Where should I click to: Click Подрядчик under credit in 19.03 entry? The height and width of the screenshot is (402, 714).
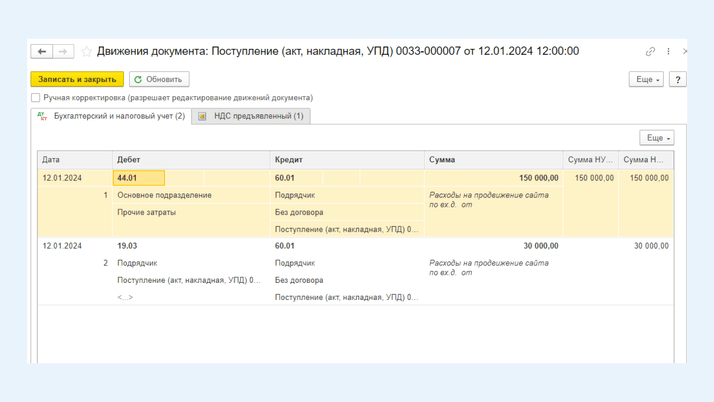[295, 263]
